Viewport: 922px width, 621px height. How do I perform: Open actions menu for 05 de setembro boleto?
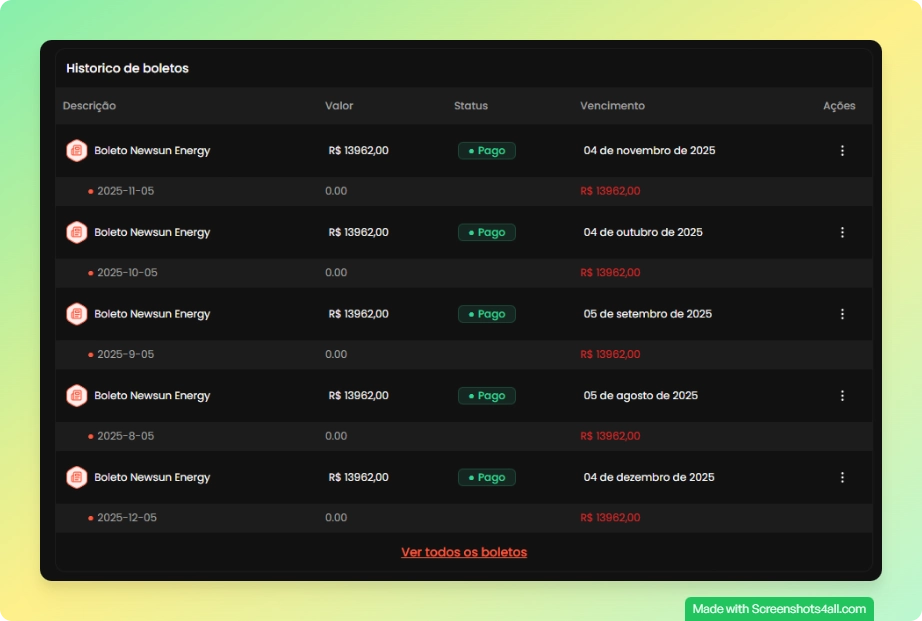(x=842, y=314)
